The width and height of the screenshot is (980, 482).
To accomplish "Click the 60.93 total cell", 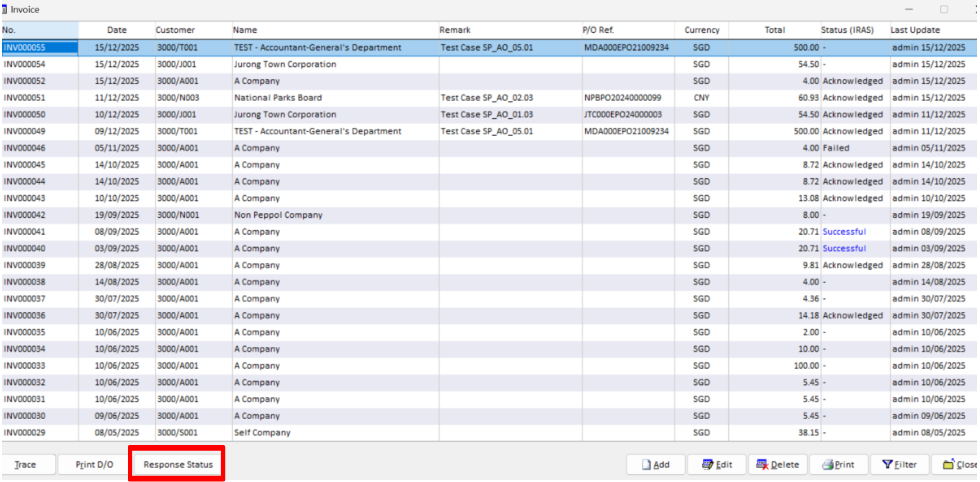I will point(774,98).
